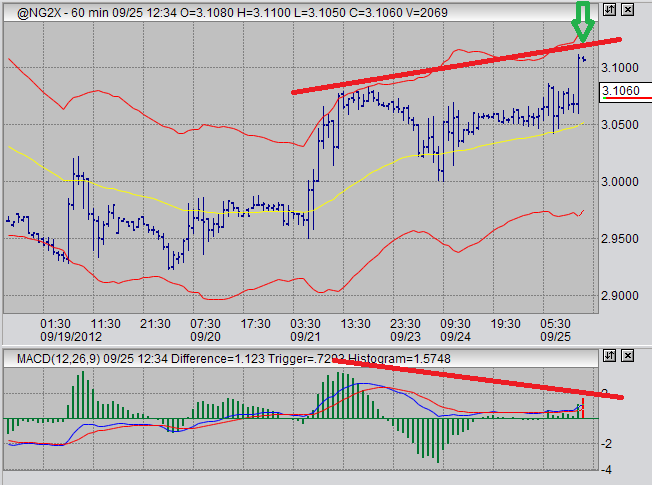This screenshot has height=485, width=652.
Task: Click the 17:30 time axis label
Action: coord(255,324)
